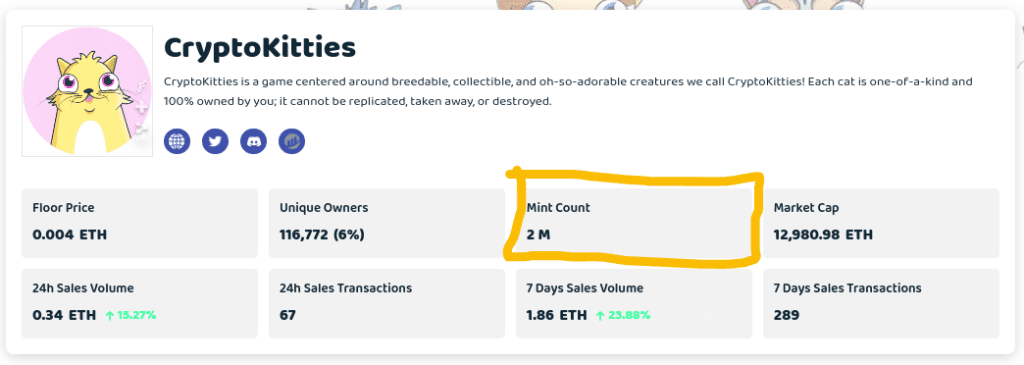Select the Mint Count stat card
The width and height of the screenshot is (1024, 365).
pos(633,223)
